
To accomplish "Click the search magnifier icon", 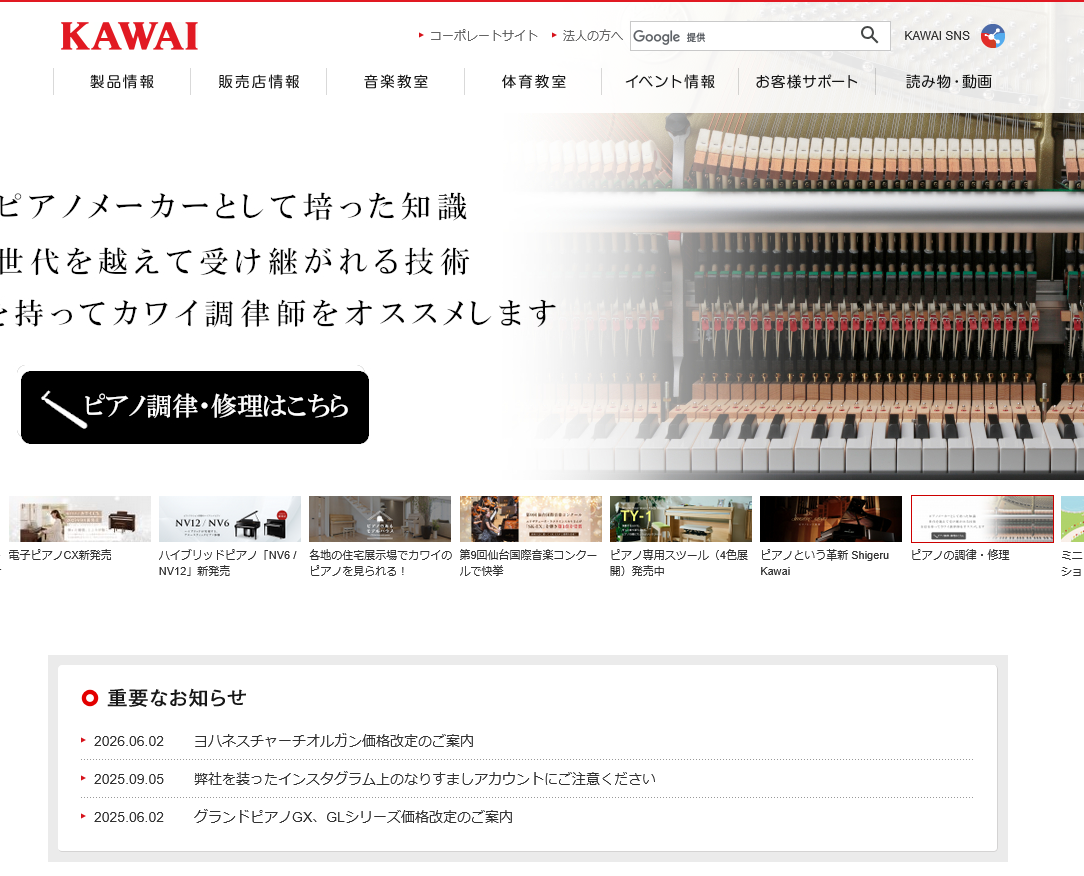I will (869, 35).
